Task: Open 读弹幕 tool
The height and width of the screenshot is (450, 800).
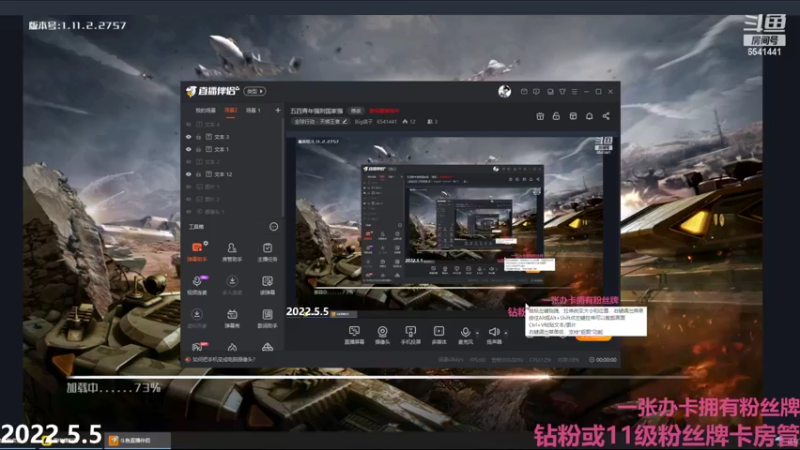Action: (x=267, y=285)
